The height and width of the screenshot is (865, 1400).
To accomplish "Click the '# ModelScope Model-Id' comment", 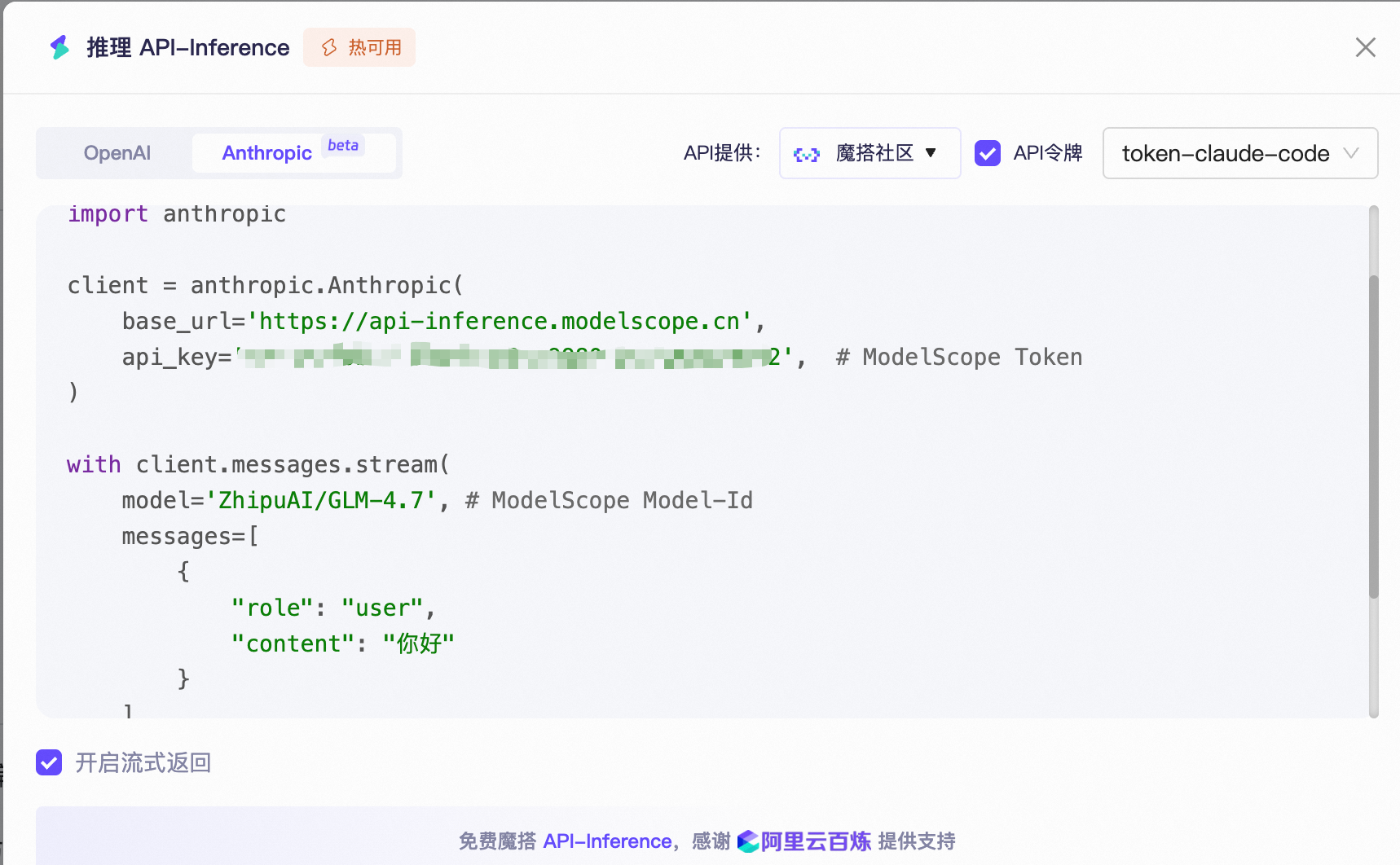I will click(609, 501).
